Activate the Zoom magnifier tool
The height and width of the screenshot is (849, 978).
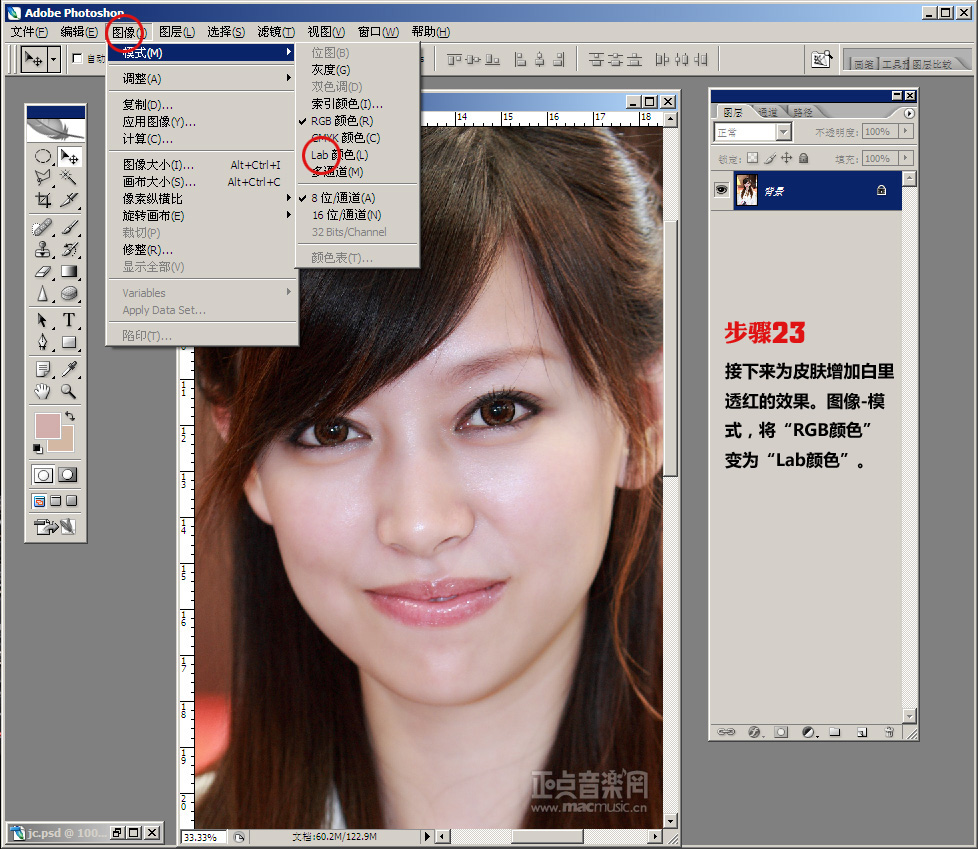tap(69, 391)
